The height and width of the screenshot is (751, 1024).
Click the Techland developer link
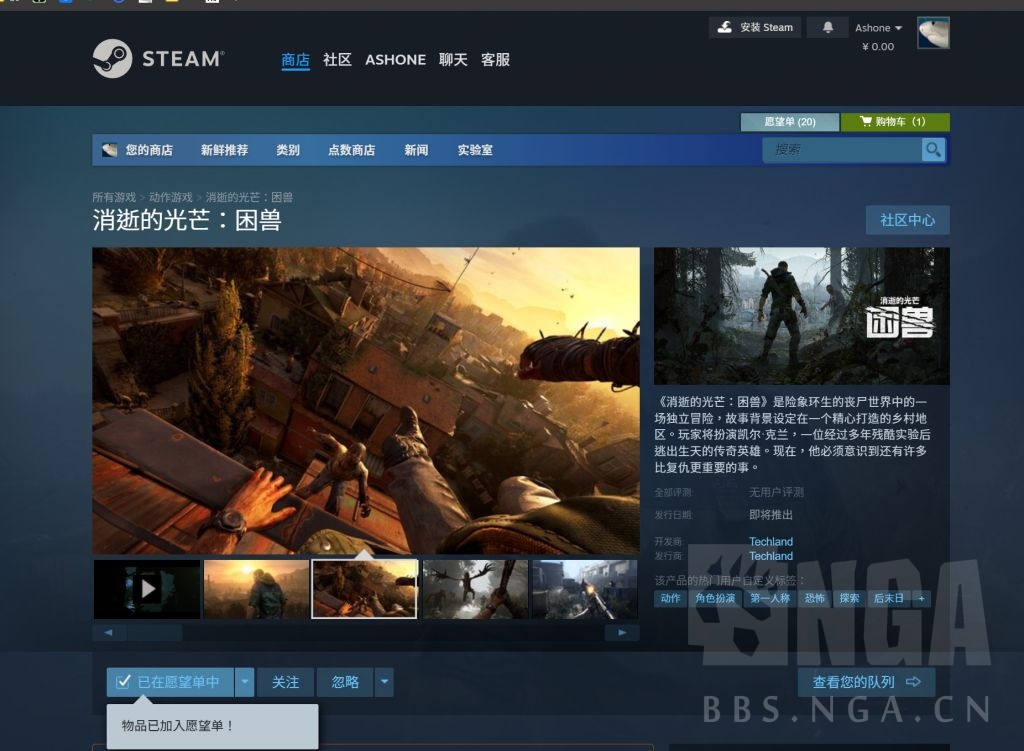[771, 541]
